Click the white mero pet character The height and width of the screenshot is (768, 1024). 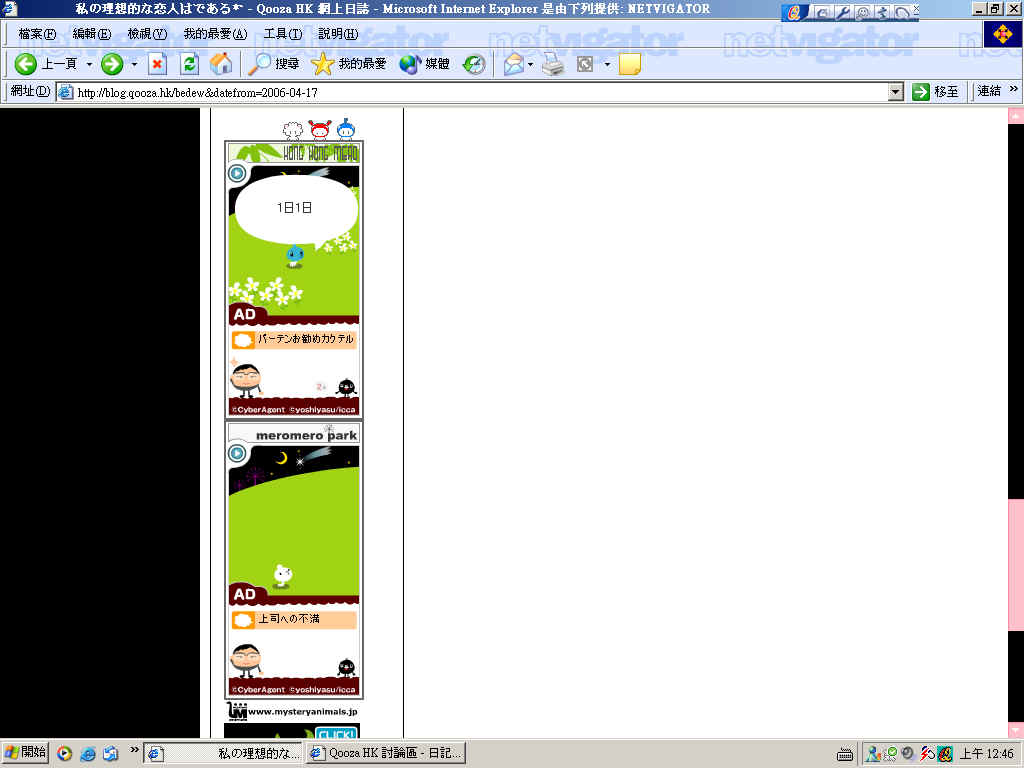(x=283, y=575)
